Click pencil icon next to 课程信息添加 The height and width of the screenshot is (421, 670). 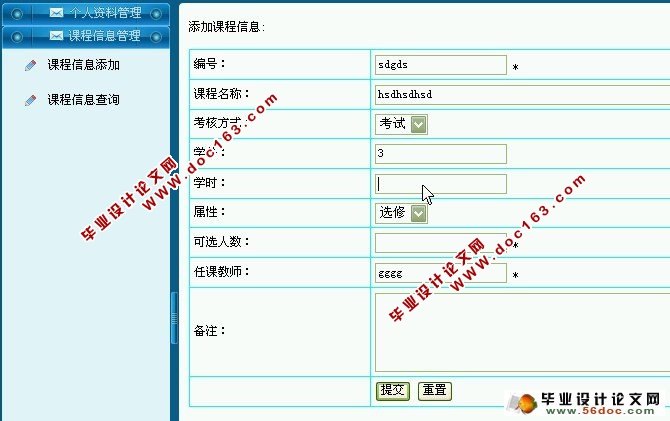point(30,65)
